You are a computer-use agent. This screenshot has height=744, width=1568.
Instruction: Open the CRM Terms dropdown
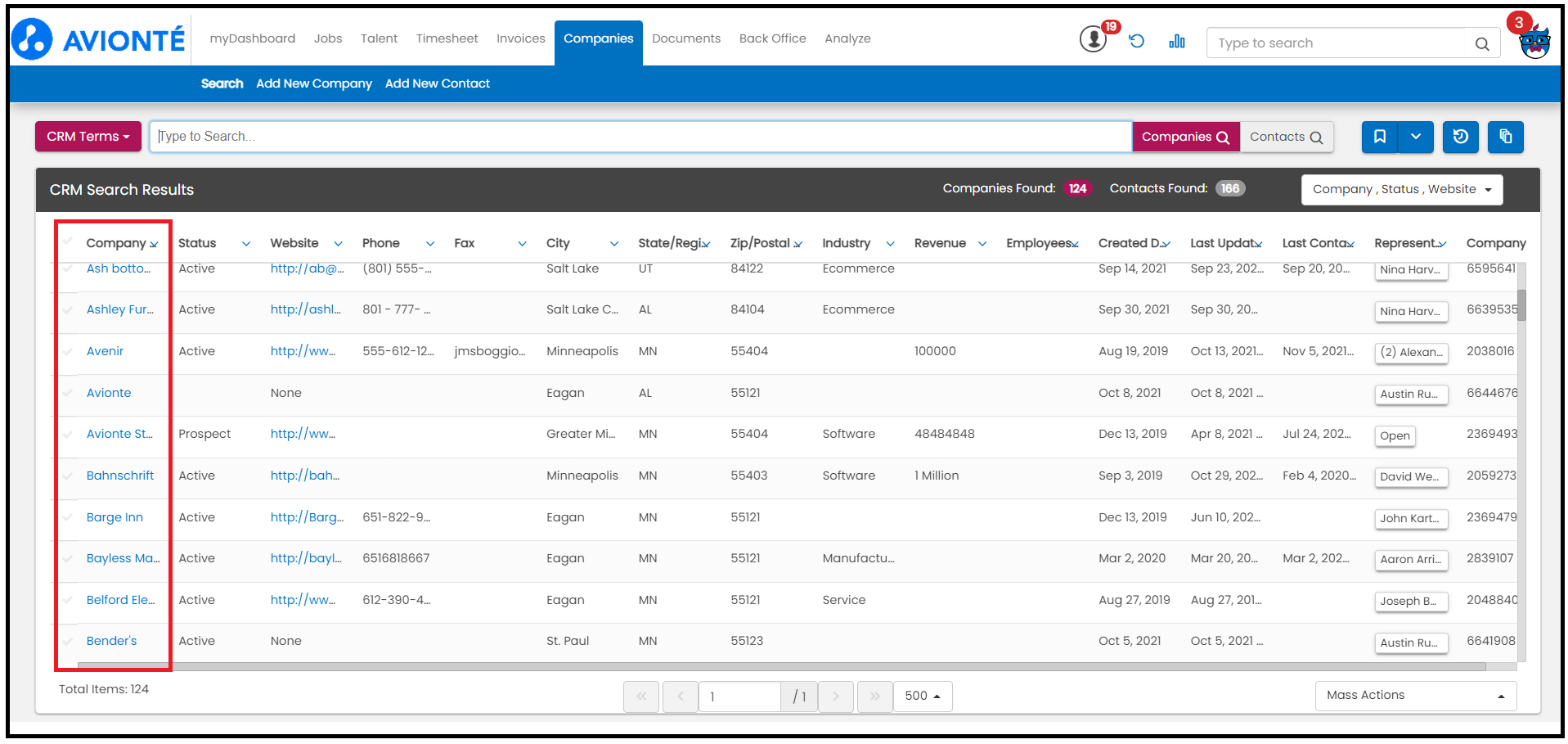(88, 137)
